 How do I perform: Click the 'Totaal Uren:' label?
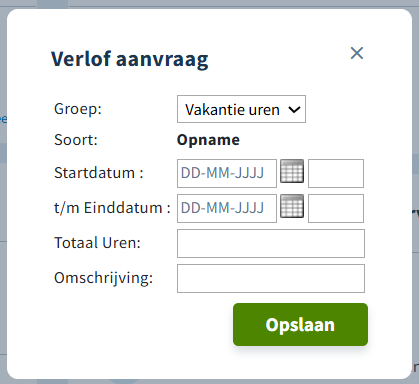click(x=97, y=243)
